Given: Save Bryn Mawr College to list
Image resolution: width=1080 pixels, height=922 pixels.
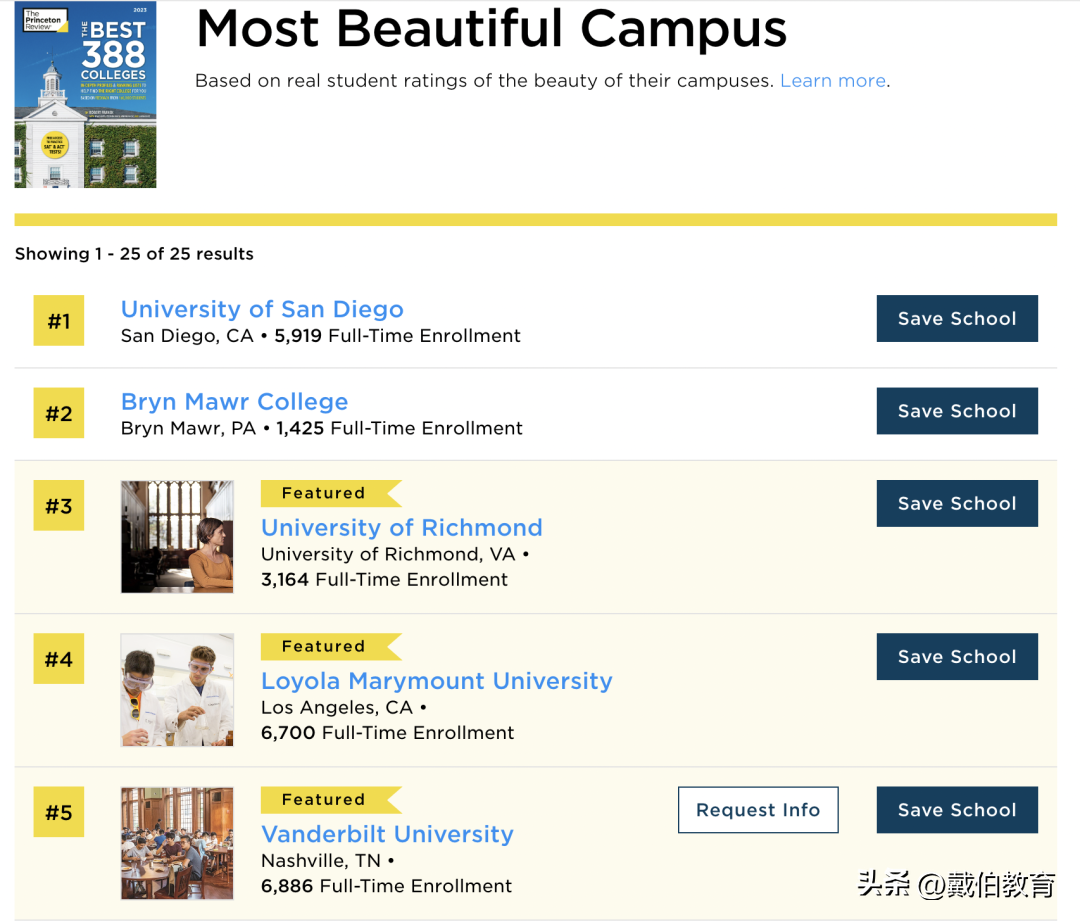Looking at the screenshot, I should click(x=957, y=411).
